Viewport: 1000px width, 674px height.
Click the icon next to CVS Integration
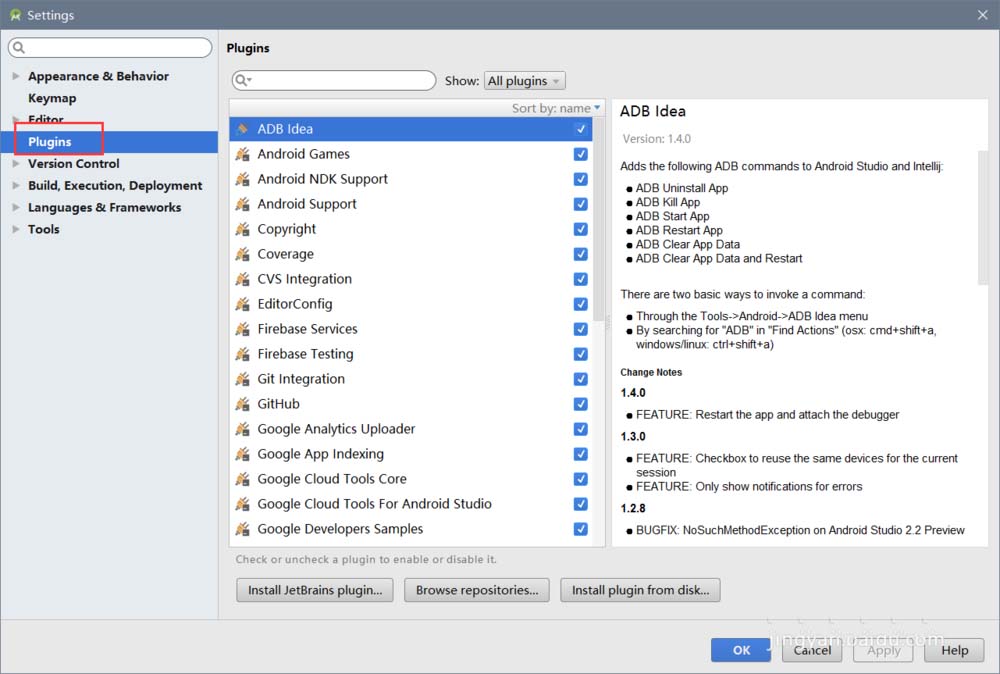pos(242,279)
